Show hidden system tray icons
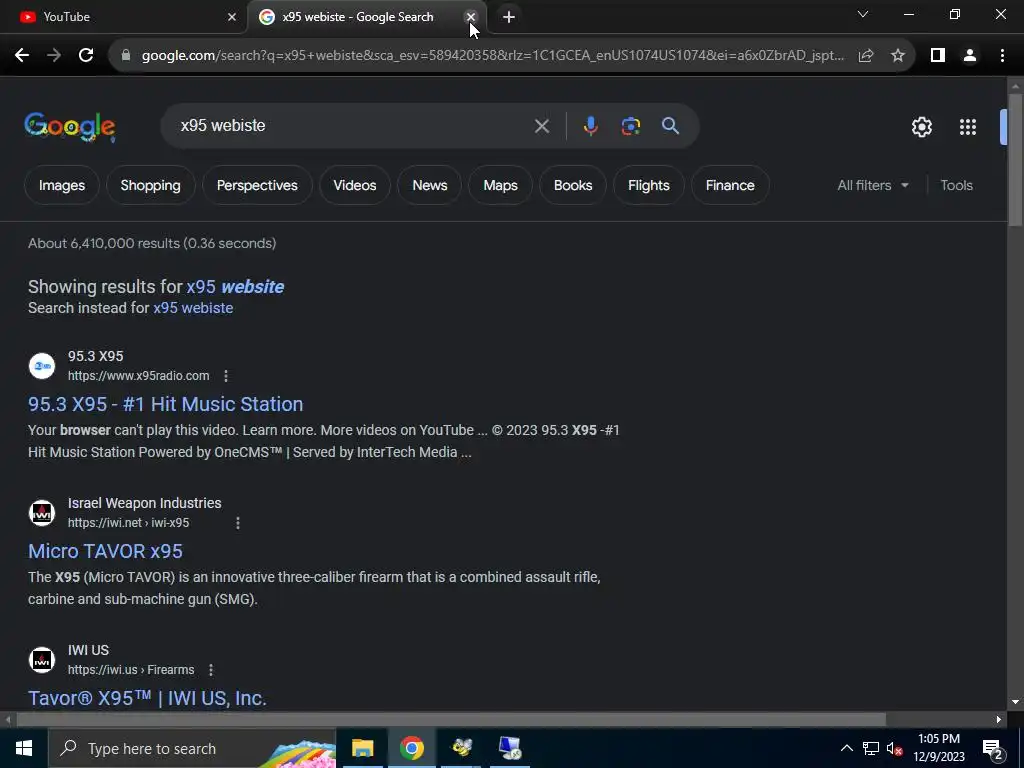 pyautogui.click(x=846, y=748)
